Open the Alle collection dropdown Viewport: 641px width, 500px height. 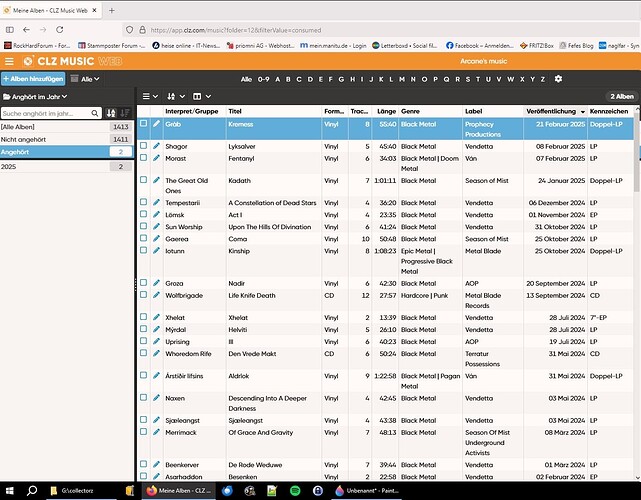pyautogui.click(x=85, y=79)
